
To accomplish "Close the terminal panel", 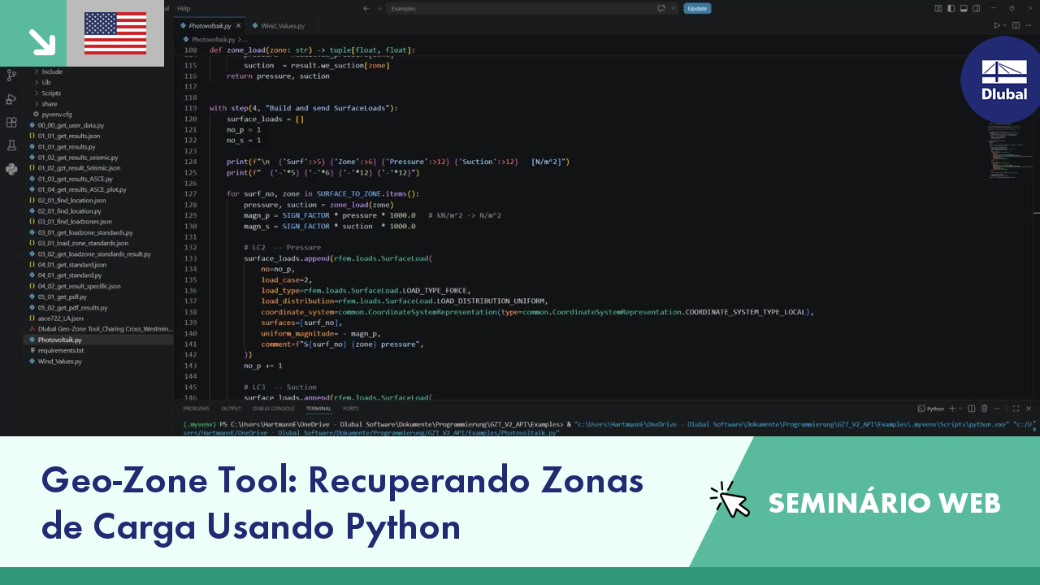I will click(x=1029, y=409).
